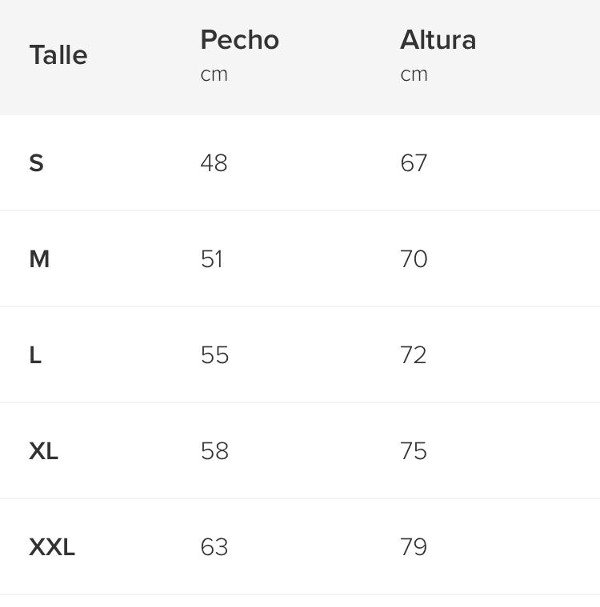Pick the XL size row label
Image resolution: width=600 pixels, height=607 pixels.
pyautogui.click(x=44, y=451)
